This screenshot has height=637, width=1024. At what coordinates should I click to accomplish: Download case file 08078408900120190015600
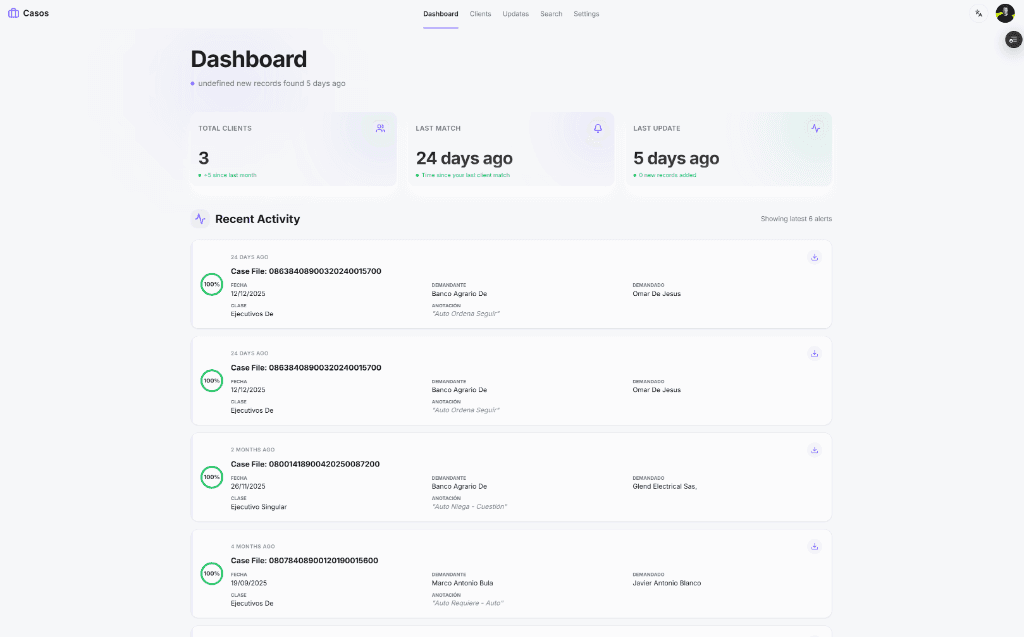[x=814, y=546]
